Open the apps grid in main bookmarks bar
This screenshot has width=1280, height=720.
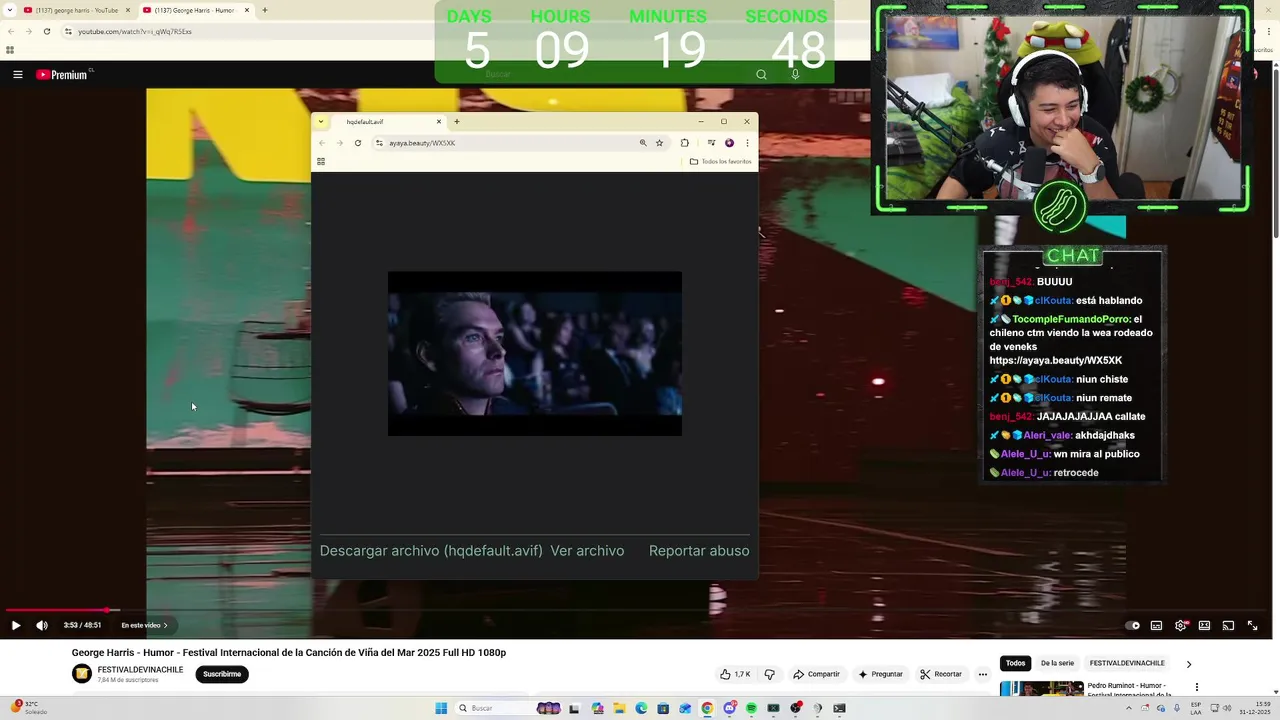(x=10, y=50)
